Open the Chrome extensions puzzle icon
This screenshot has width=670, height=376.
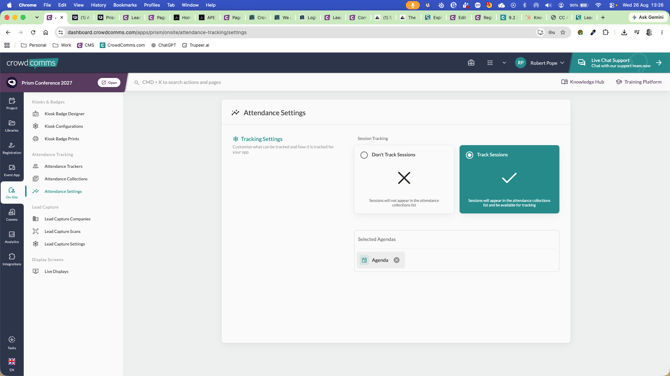[605, 32]
